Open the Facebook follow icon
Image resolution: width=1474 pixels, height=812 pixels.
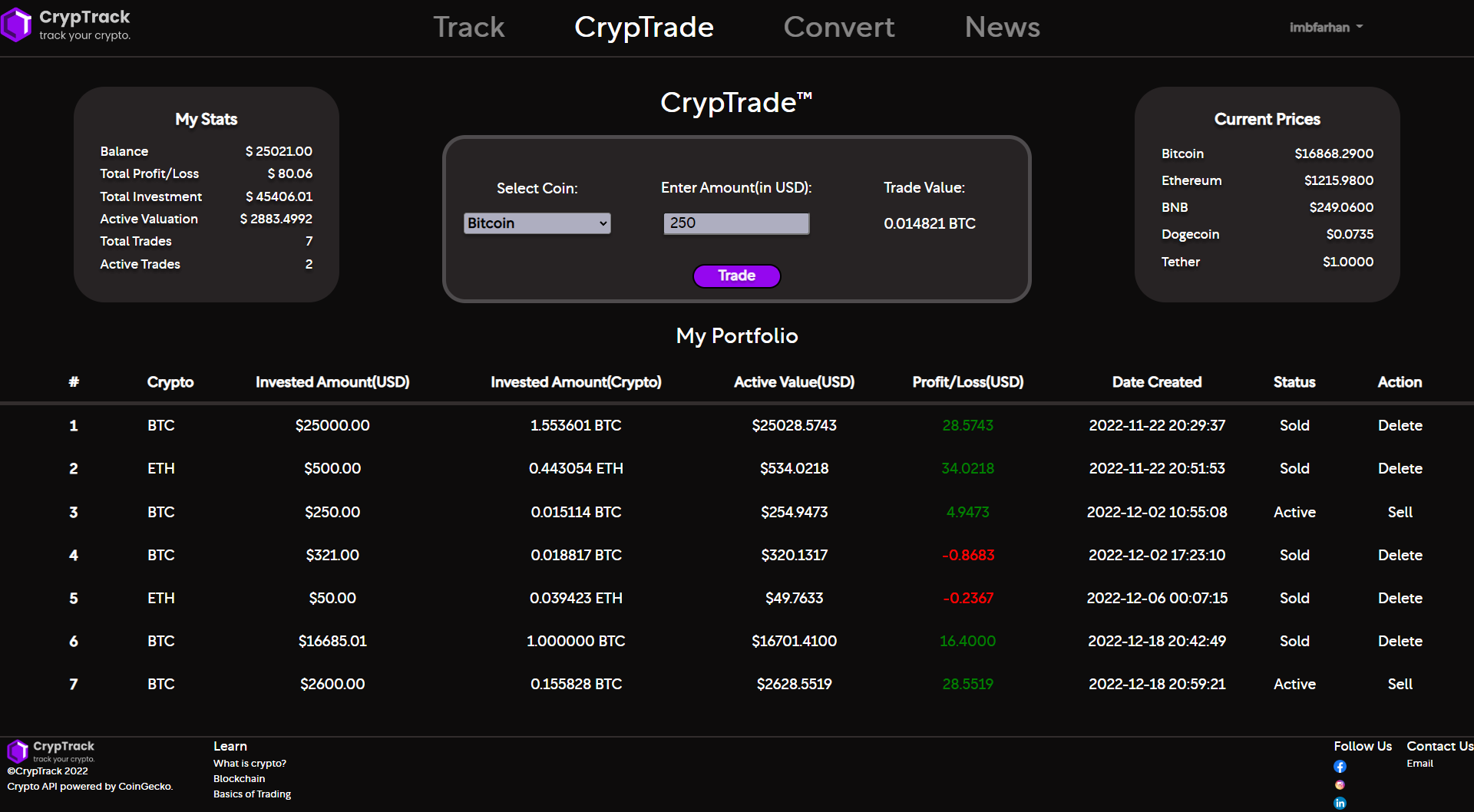coord(1340,766)
